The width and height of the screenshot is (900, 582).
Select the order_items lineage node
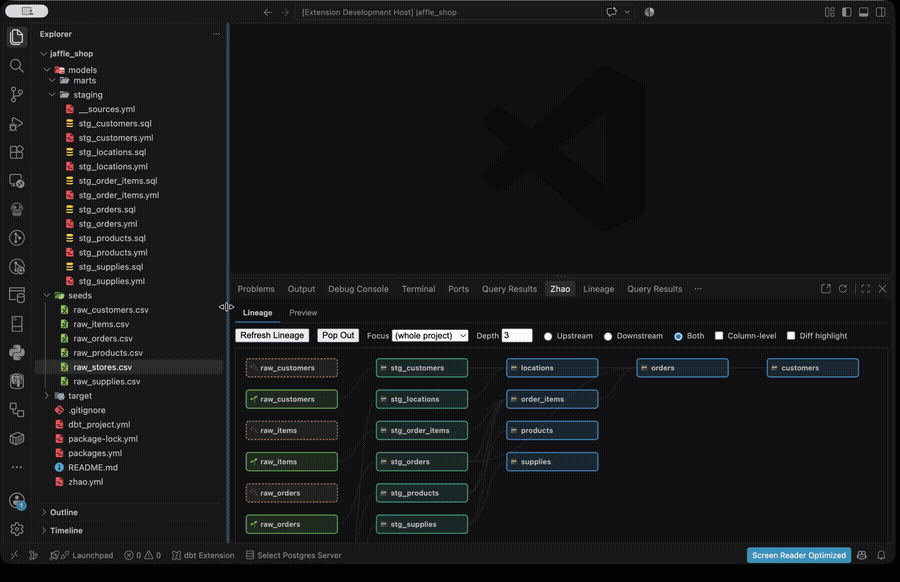[552, 399]
